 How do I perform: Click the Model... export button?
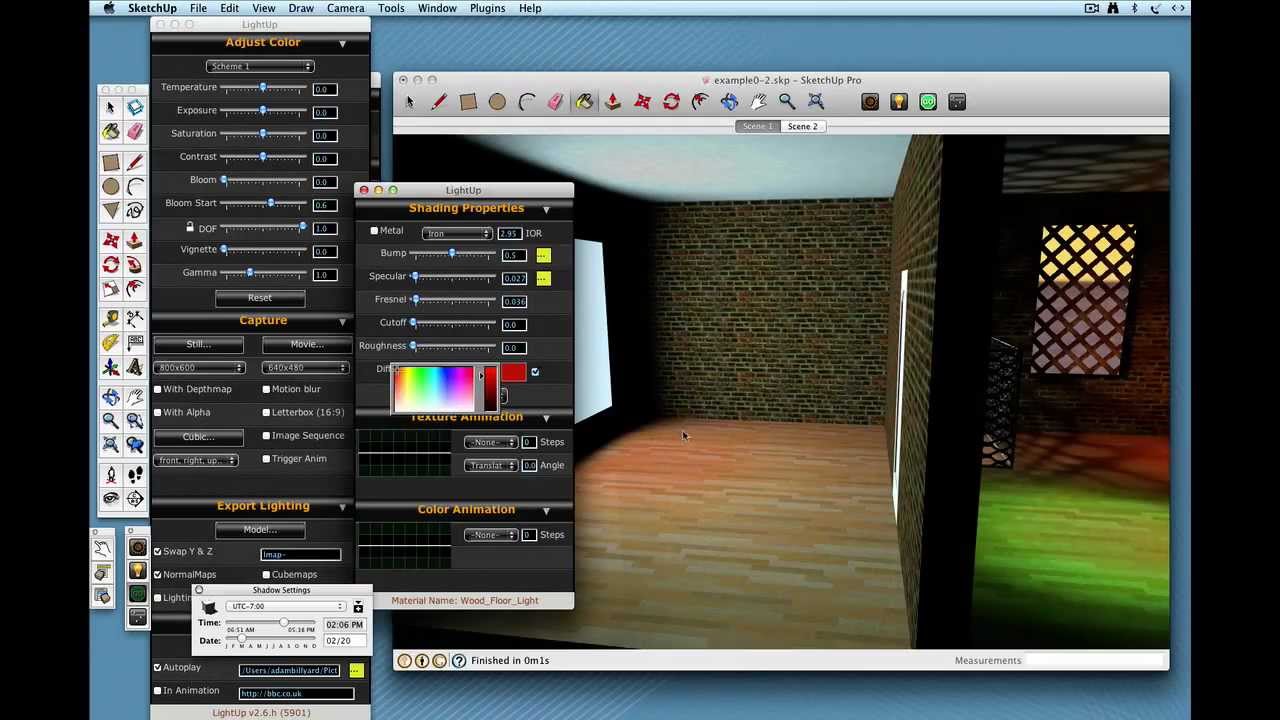click(x=260, y=529)
